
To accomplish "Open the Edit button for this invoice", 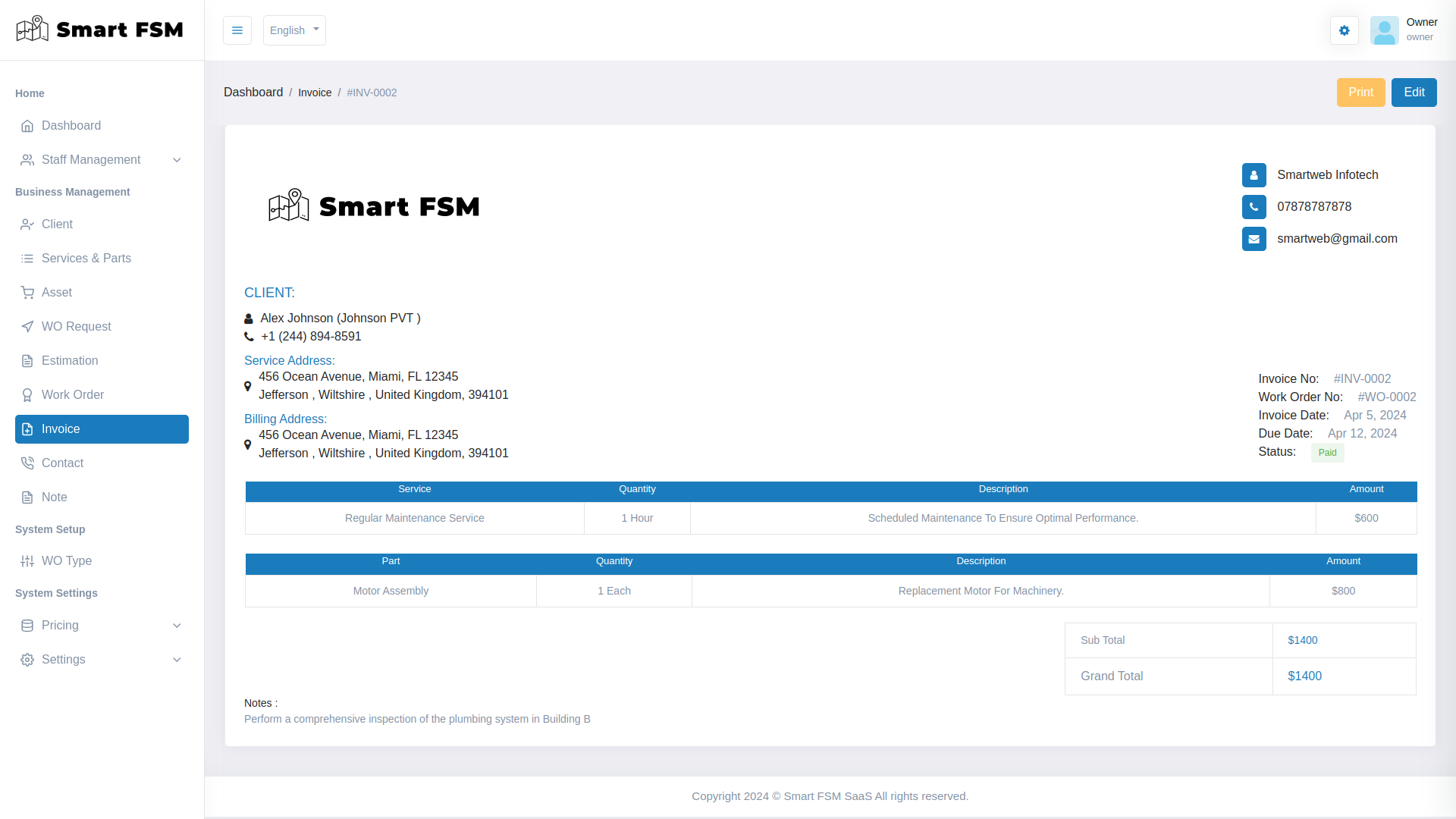I will pyautogui.click(x=1414, y=92).
